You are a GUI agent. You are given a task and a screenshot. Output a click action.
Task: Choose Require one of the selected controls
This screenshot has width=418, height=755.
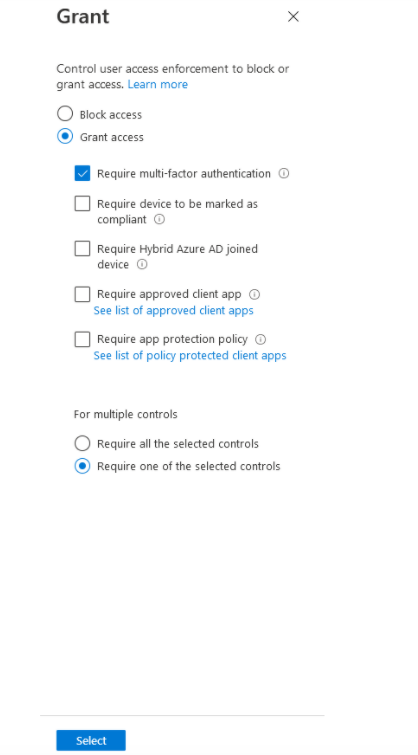click(82, 466)
